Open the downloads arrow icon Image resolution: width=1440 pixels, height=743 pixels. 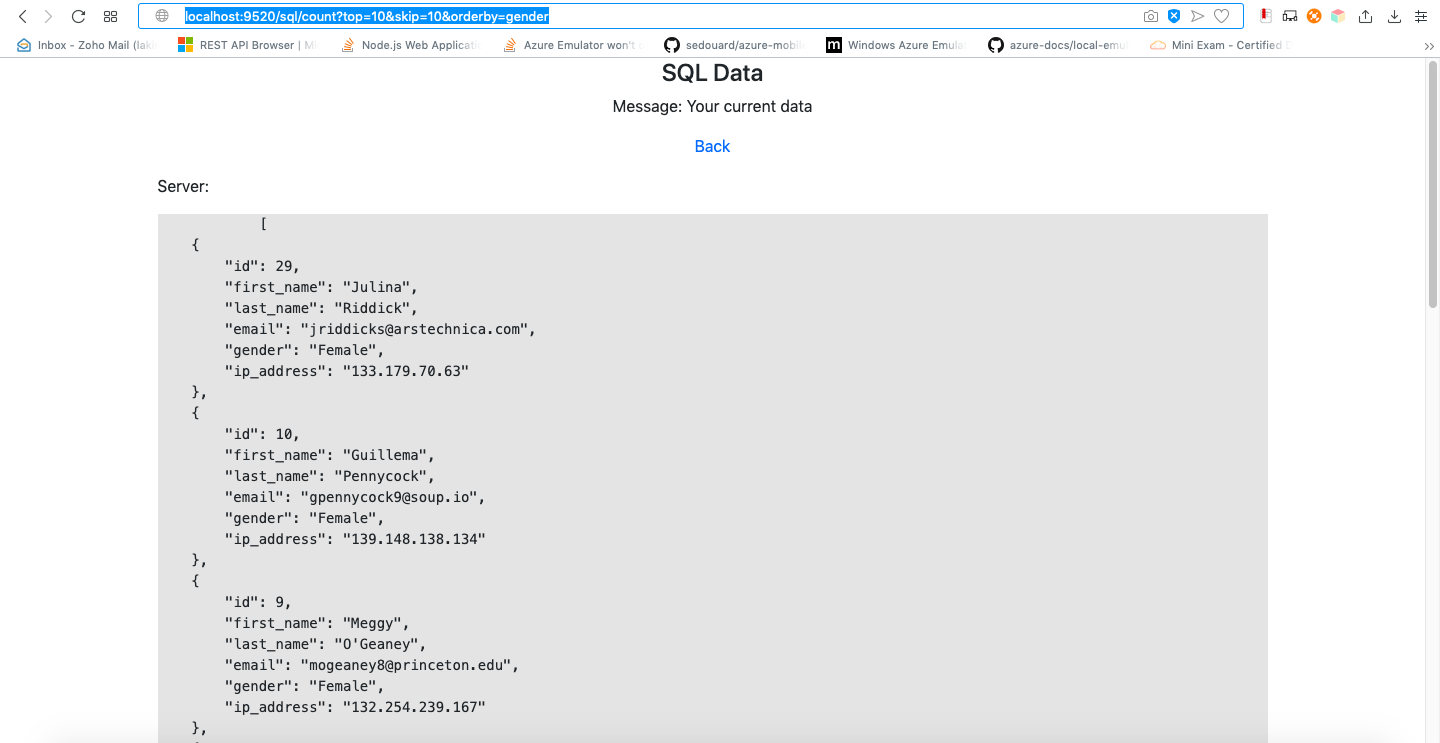pyautogui.click(x=1394, y=16)
